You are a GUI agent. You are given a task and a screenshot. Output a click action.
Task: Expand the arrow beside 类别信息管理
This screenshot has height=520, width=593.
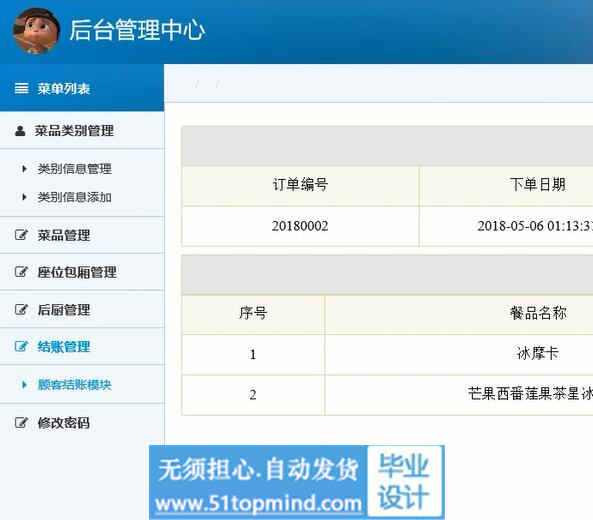[24, 168]
